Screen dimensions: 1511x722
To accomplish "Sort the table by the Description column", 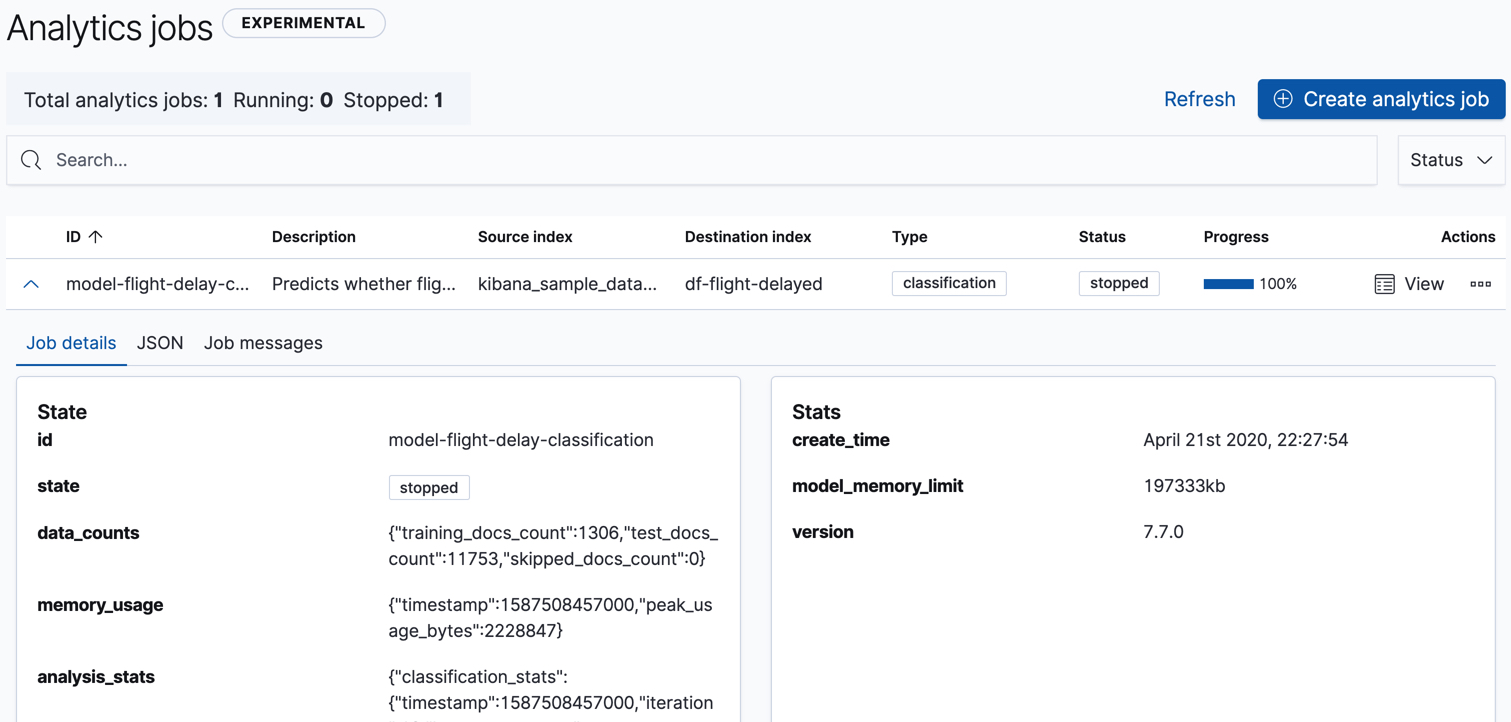I will 313,236.
